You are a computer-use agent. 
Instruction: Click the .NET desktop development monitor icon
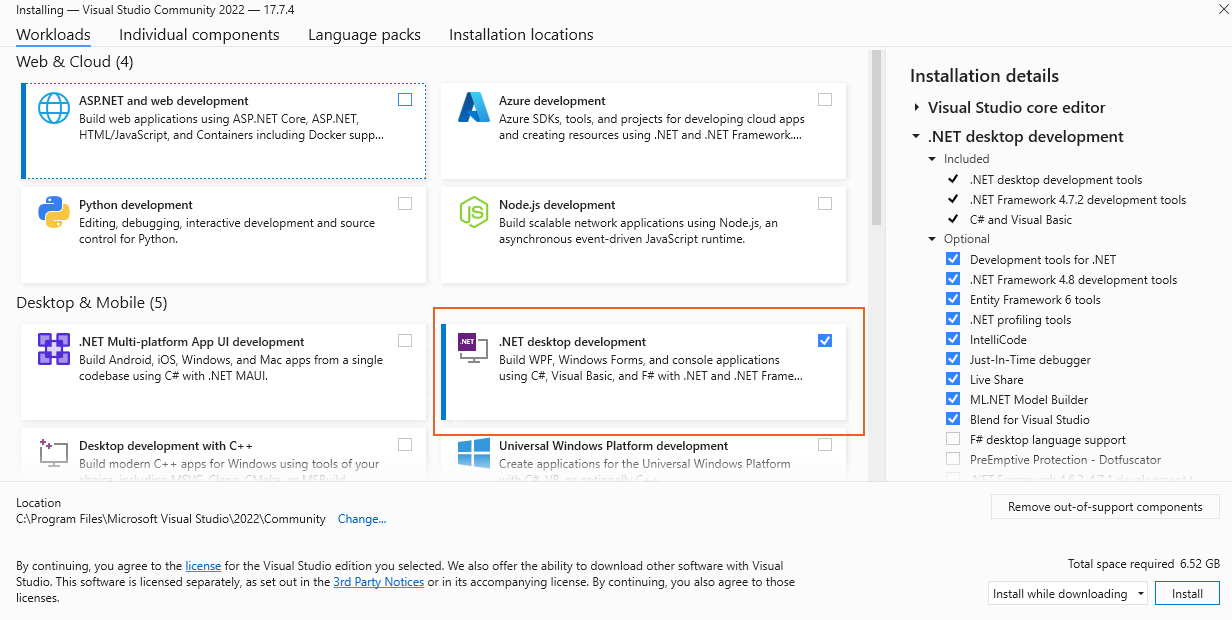[473, 348]
